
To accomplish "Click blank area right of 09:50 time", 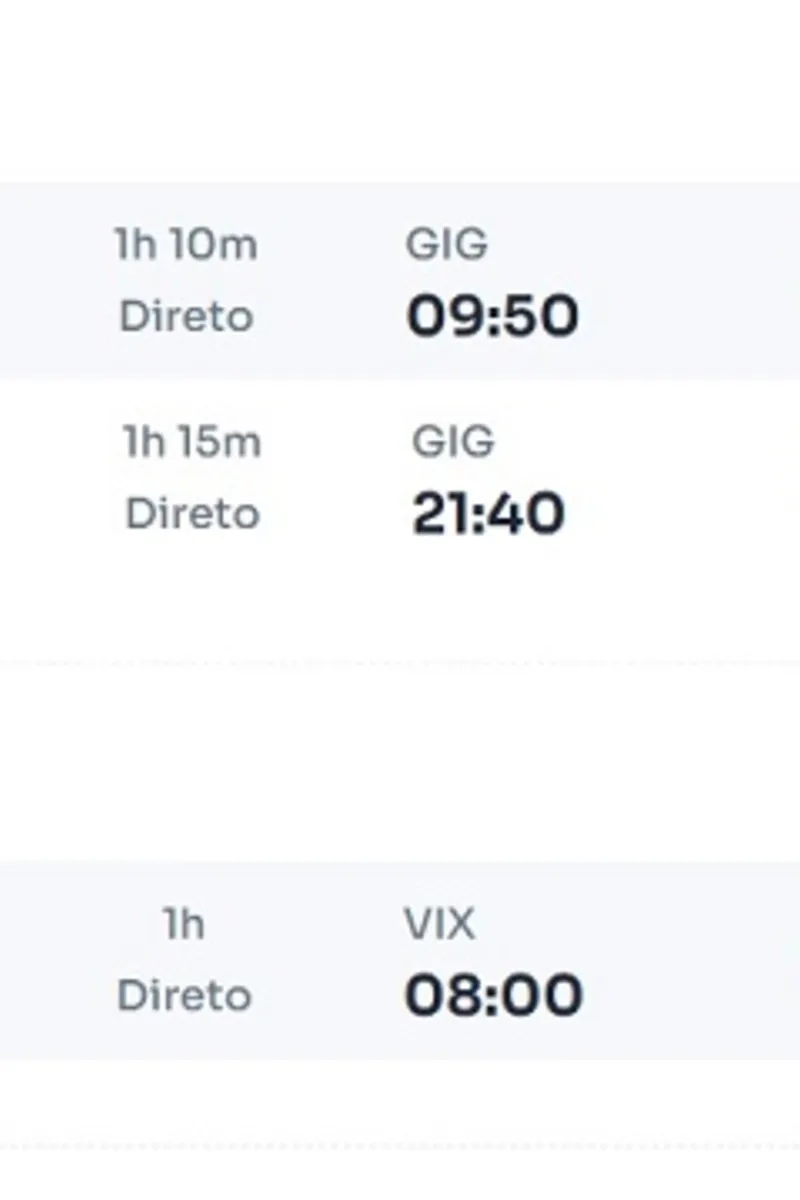I will tap(690, 316).
